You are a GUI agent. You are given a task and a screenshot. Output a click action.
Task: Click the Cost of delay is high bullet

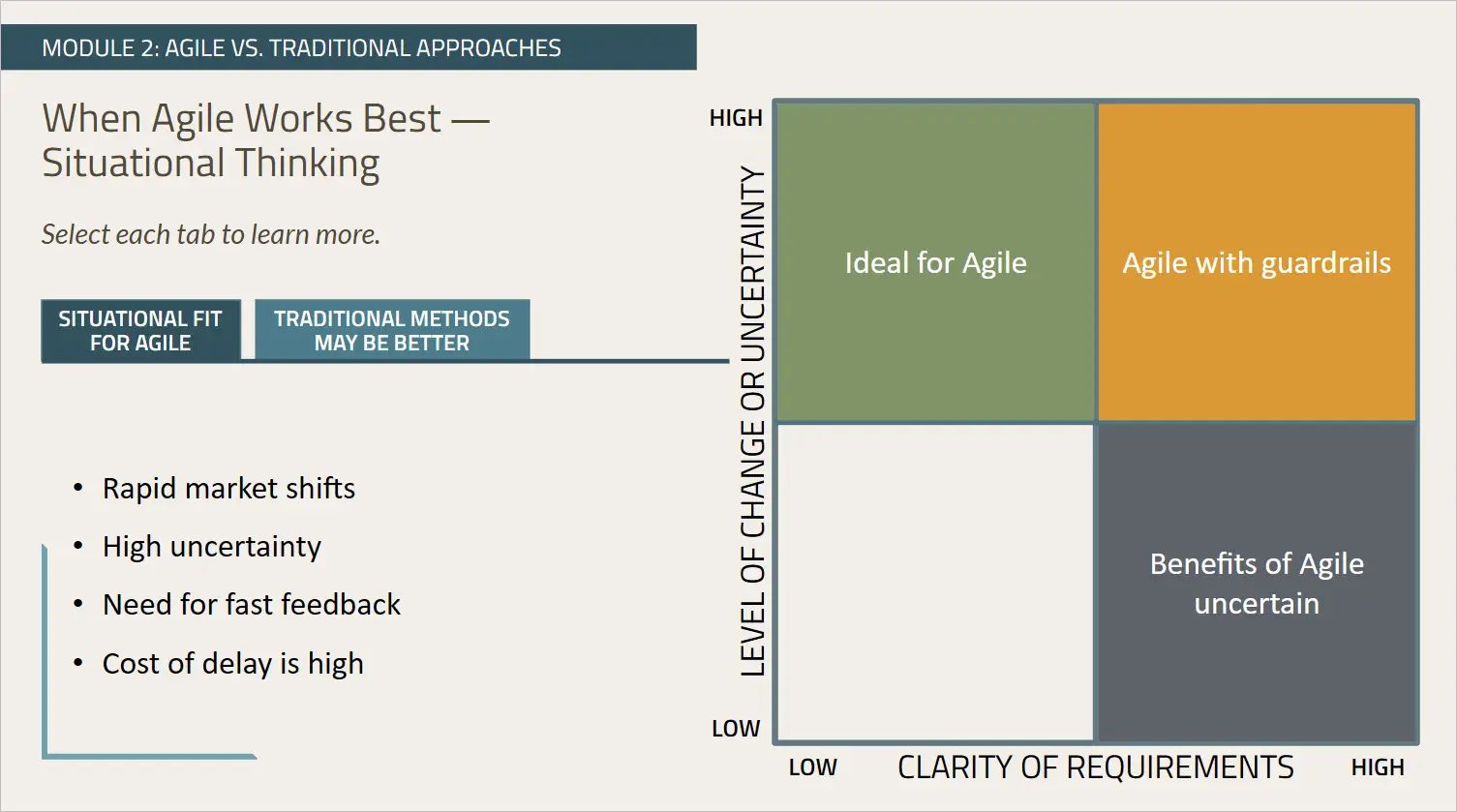(x=232, y=664)
